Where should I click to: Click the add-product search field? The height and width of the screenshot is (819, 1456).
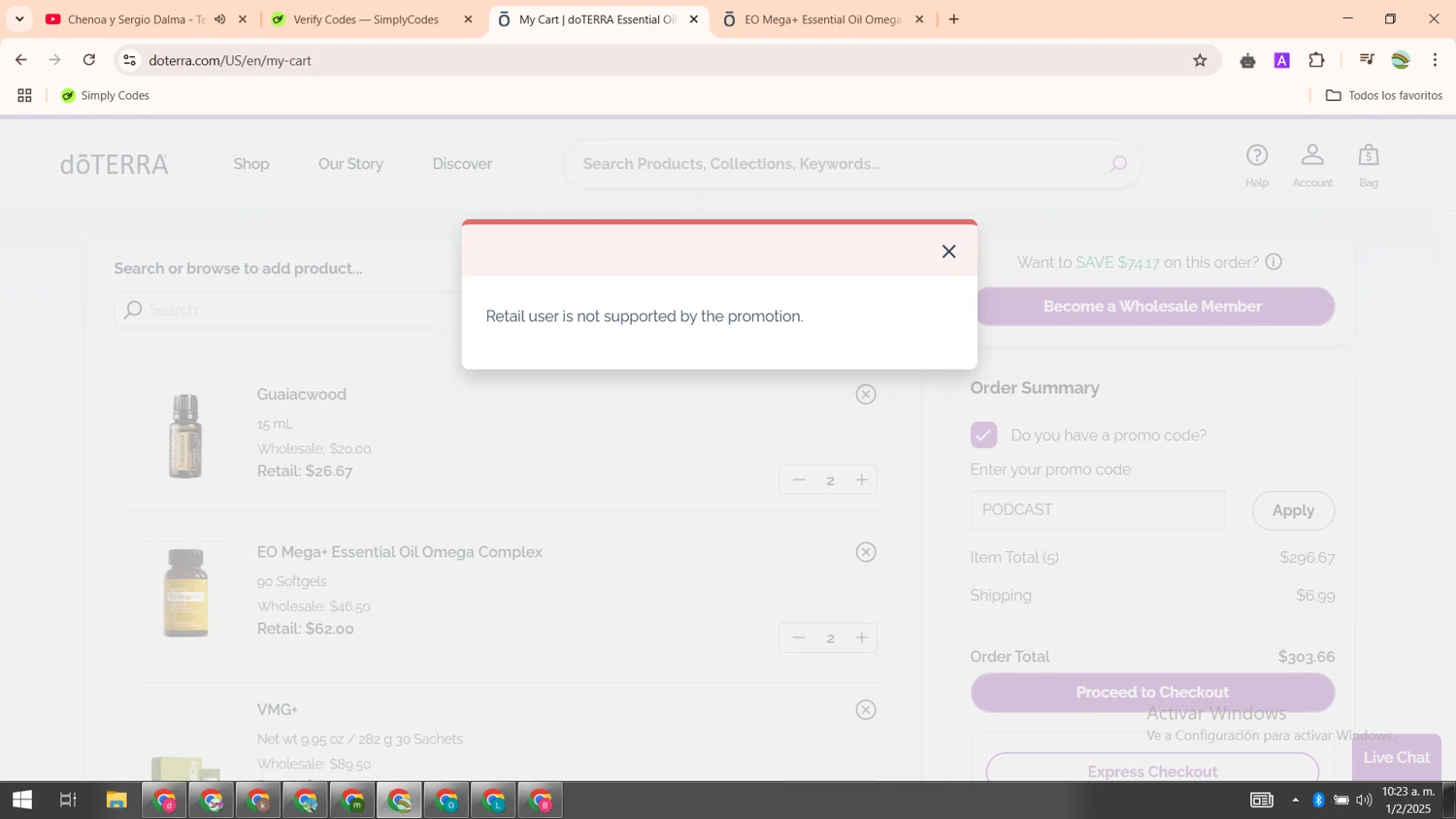(288, 310)
